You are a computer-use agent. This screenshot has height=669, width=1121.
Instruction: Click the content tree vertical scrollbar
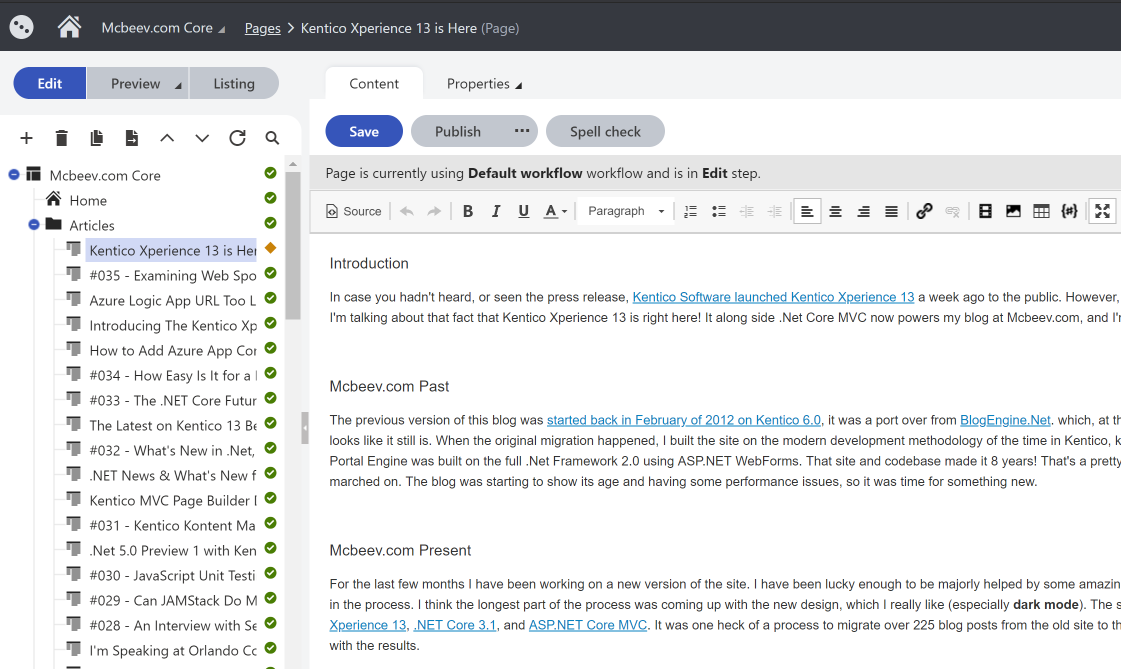click(x=292, y=244)
